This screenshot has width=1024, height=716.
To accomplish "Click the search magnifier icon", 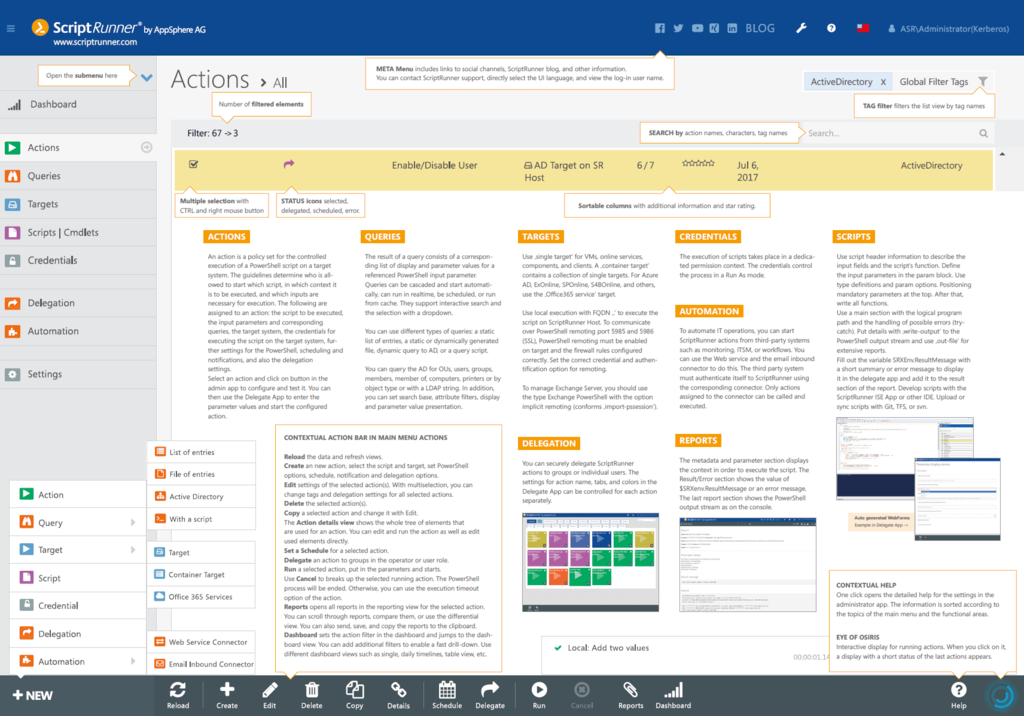I will pyautogui.click(x=983, y=133).
